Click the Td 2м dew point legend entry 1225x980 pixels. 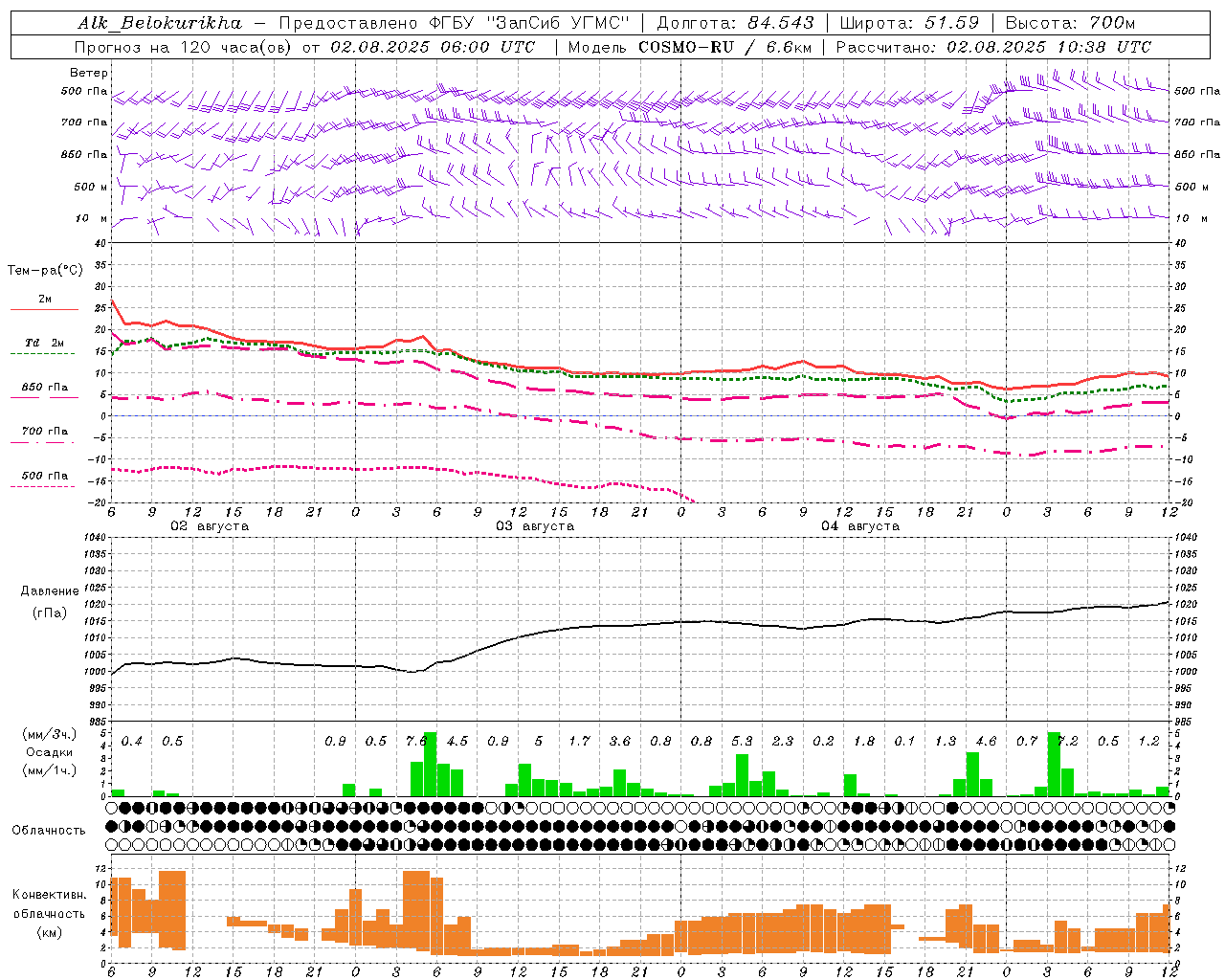click(x=45, y=343)
